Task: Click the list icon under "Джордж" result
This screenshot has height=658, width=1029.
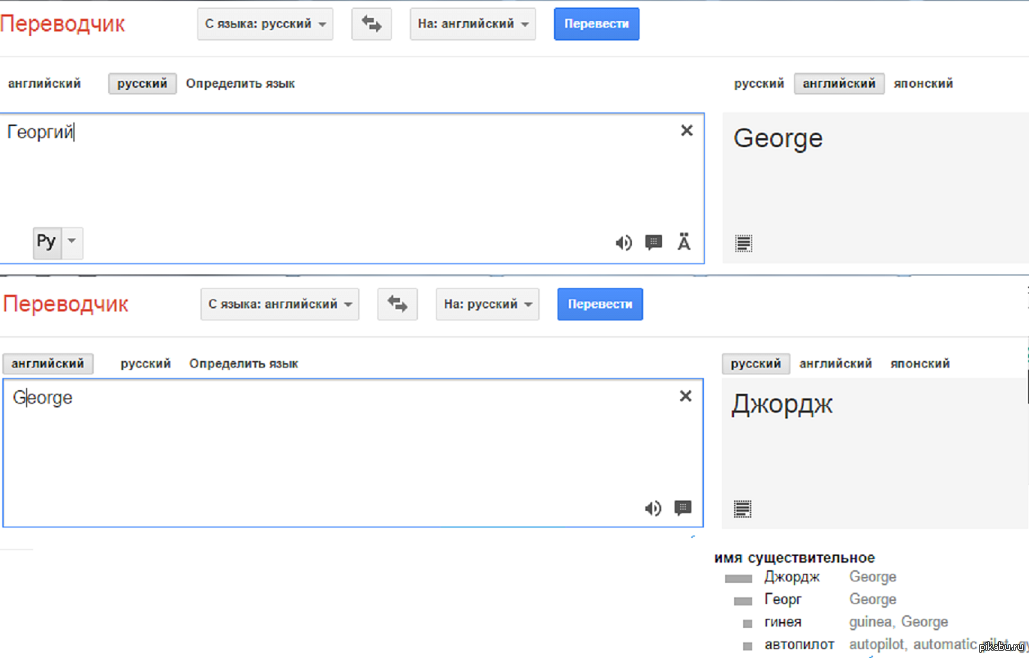Action: tap(742, 508)
